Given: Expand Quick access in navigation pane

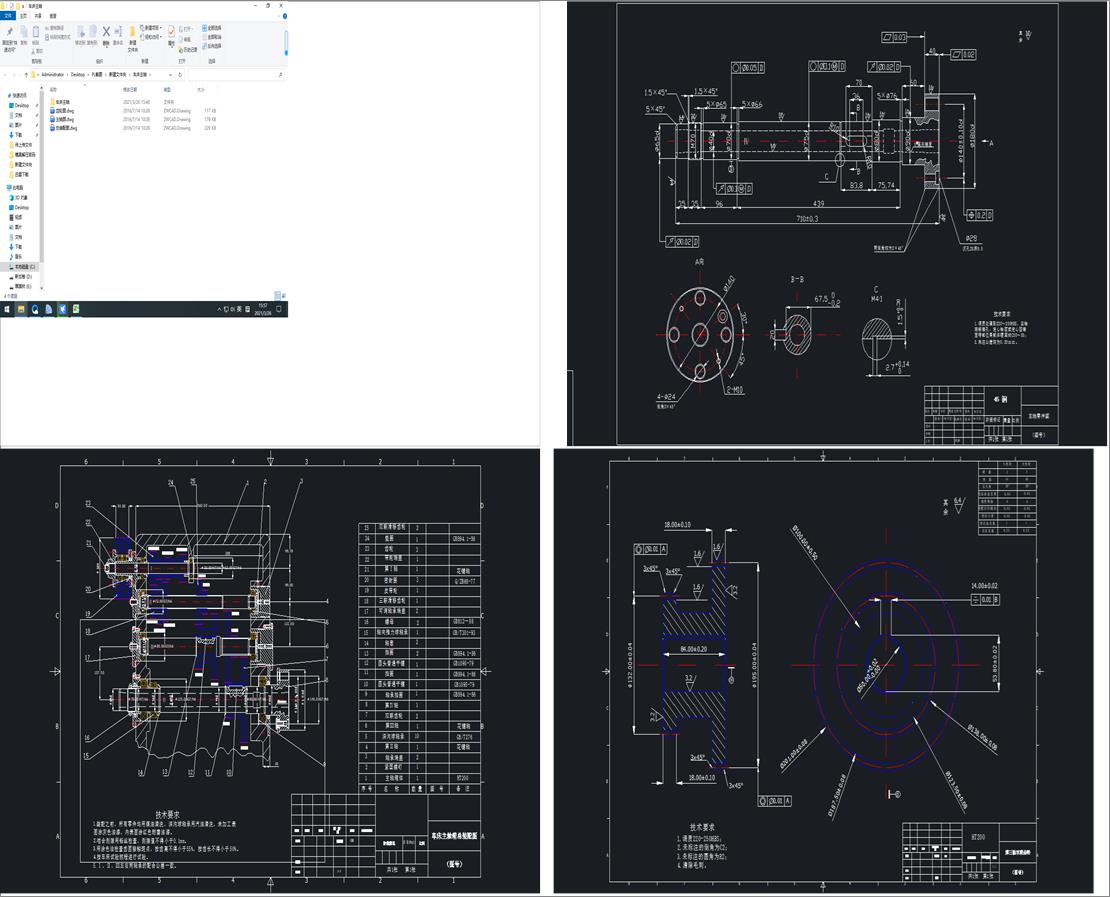Looking at the screenshot, I should 18,96.
